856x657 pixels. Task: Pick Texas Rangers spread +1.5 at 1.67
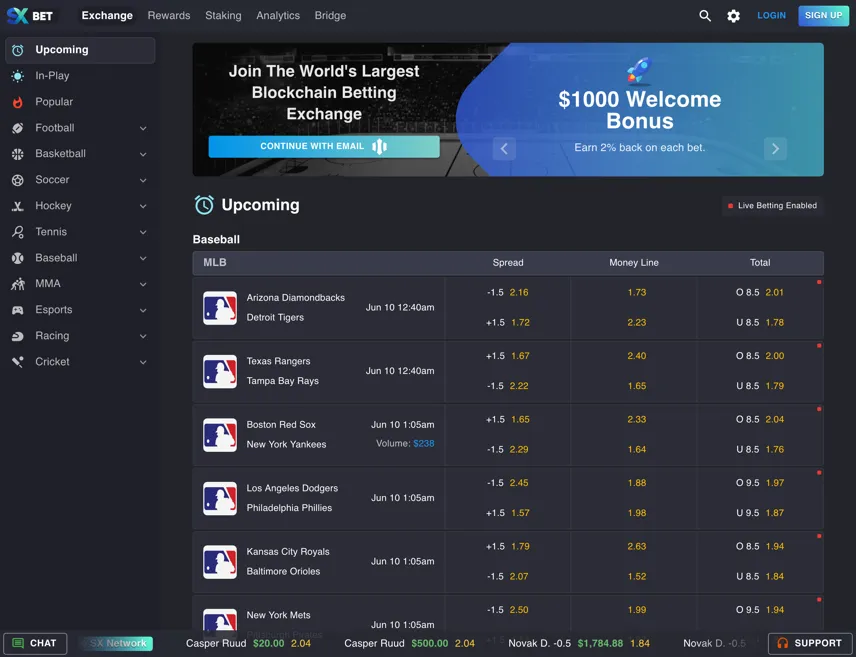point(508,356)
